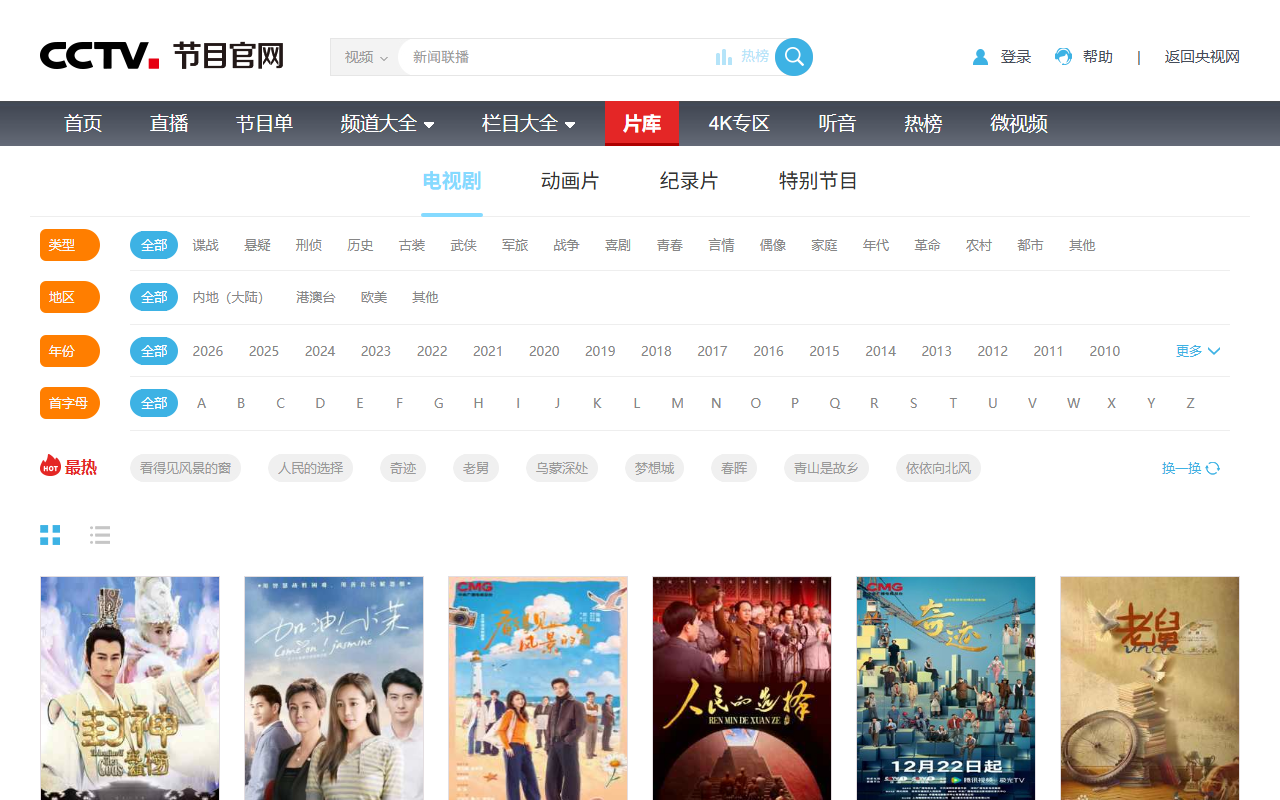Open the 首页 navigation item
1280x800 pixels.
click(x=83, y=123)
